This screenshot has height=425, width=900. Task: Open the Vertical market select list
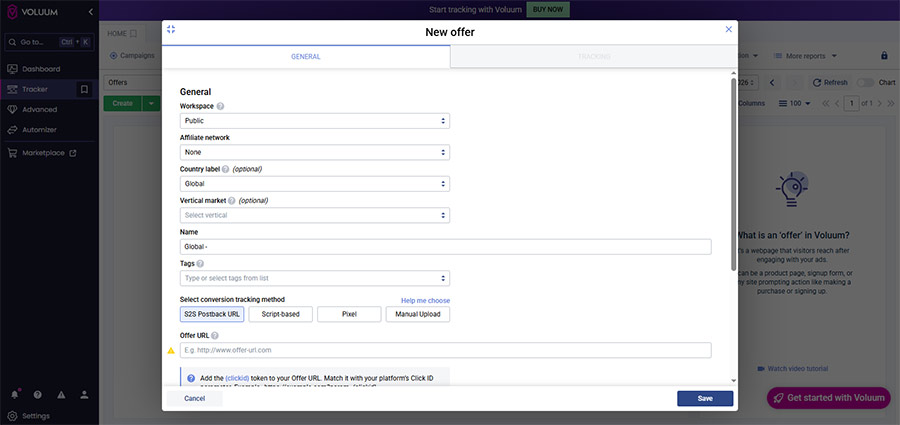tap(314, 215)
